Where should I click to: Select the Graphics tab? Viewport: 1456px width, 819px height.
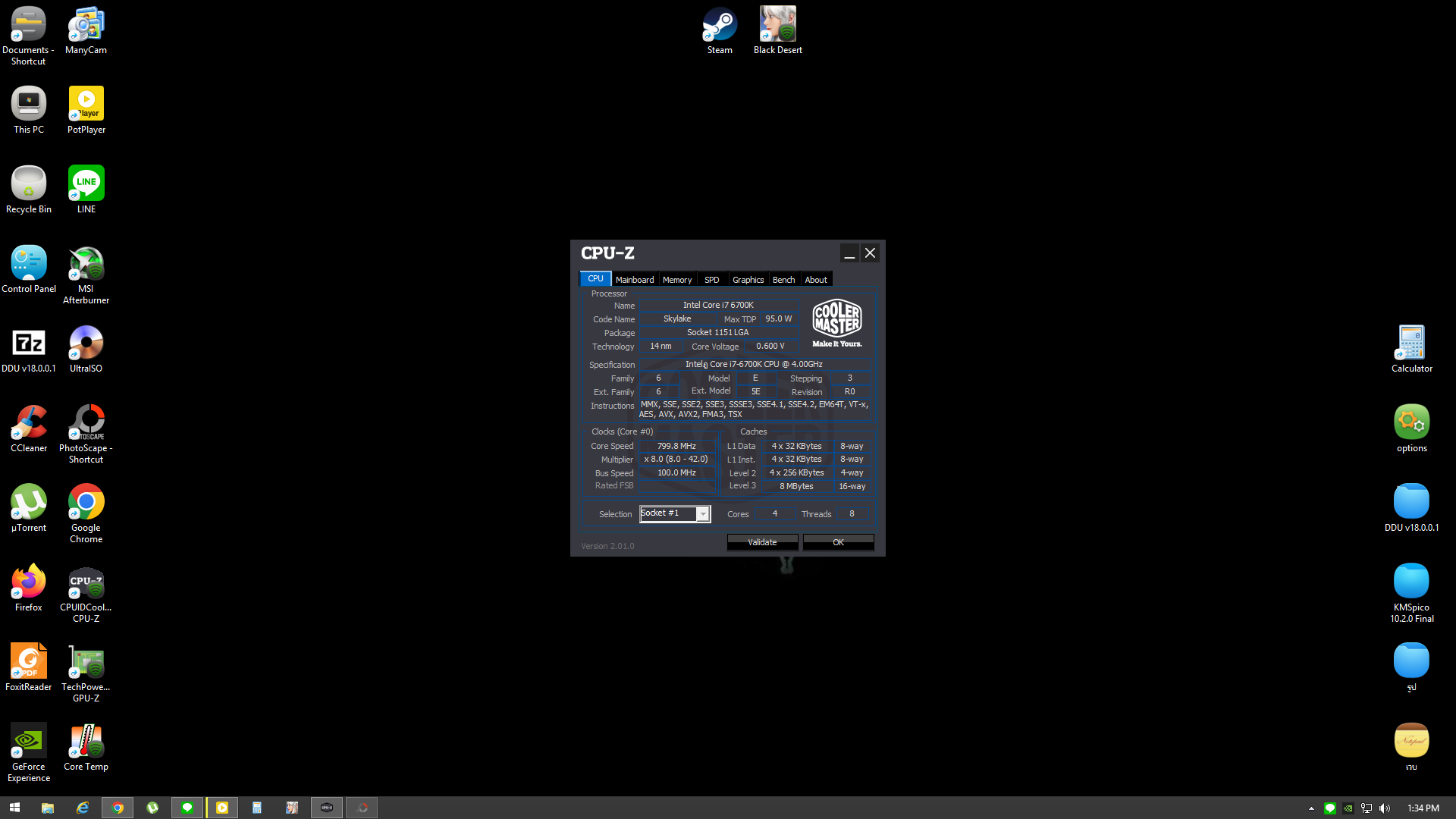748,280
